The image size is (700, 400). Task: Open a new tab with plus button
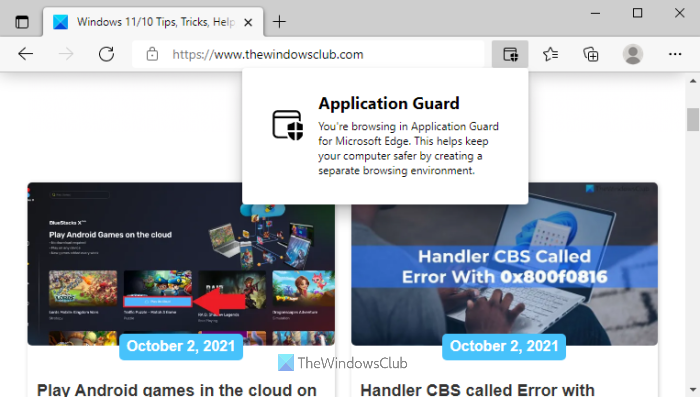[x=279, y=22]
